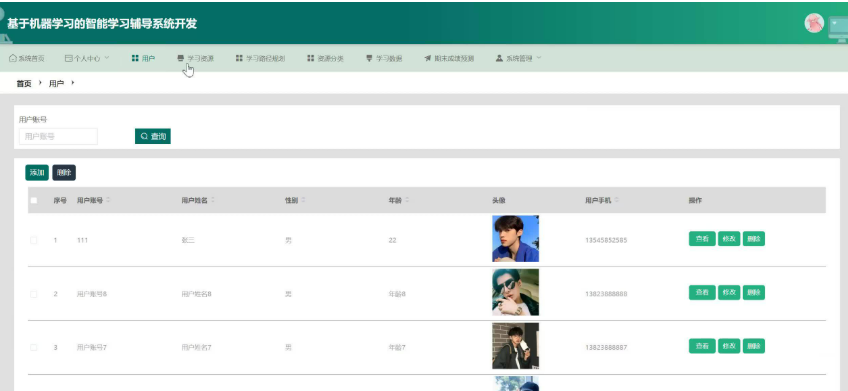848x391 pixels.
Task: Go to 首页 in the breadcrumb
Action: click(24, 84)
